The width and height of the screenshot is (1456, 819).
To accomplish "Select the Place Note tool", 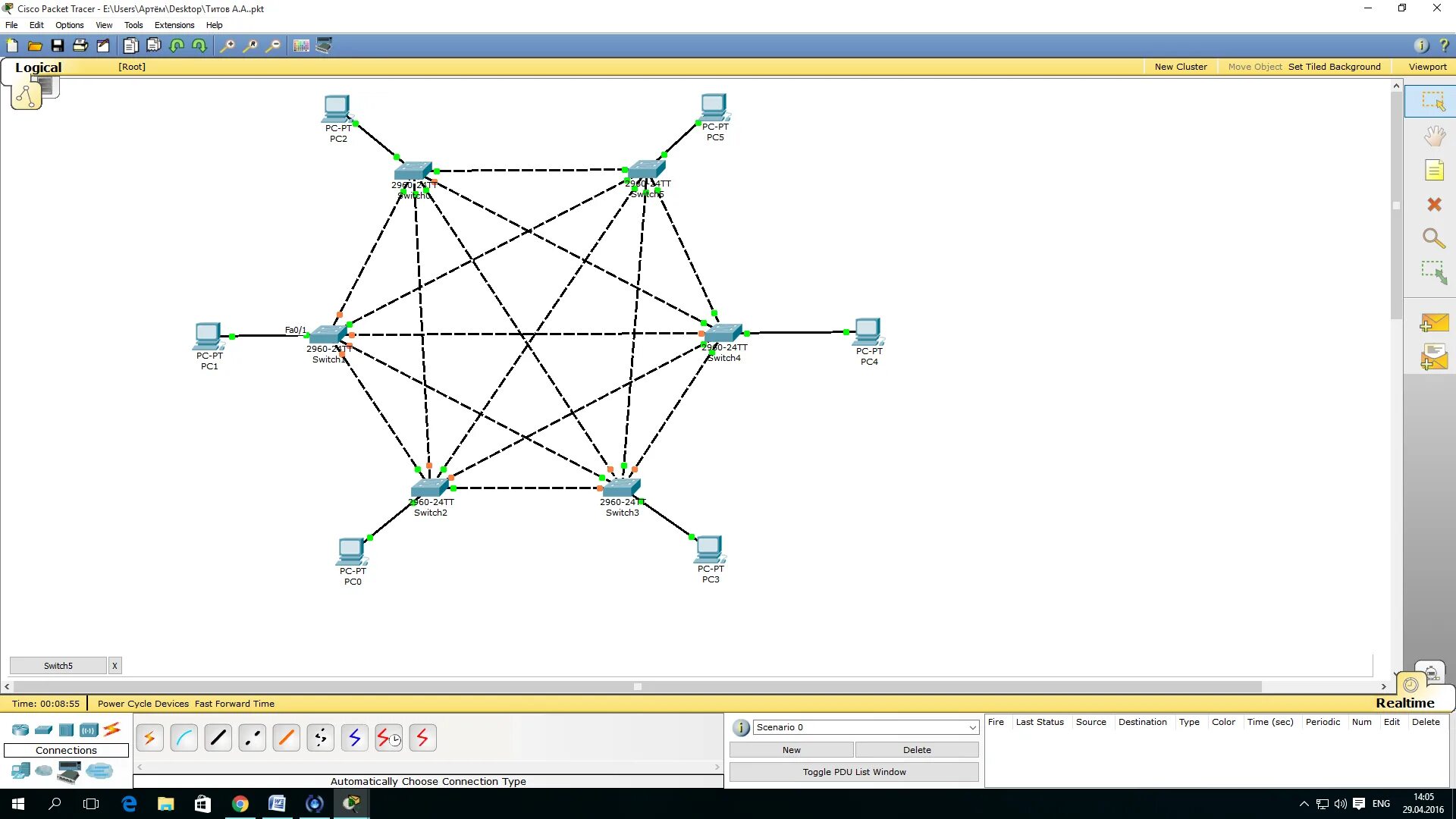I will tap(1433, 171).
